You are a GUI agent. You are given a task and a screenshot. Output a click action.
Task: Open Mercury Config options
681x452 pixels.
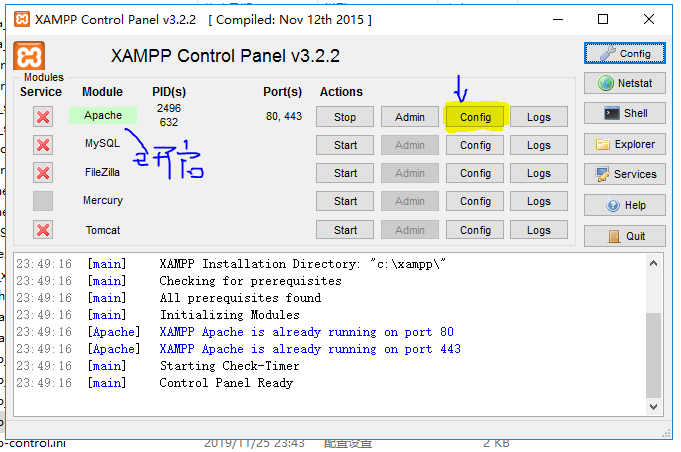475,201
